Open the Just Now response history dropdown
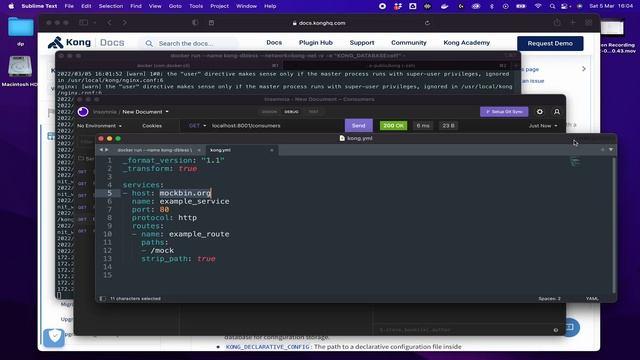The height and width of the screenshot is (360, 640). tap(543, 126)
